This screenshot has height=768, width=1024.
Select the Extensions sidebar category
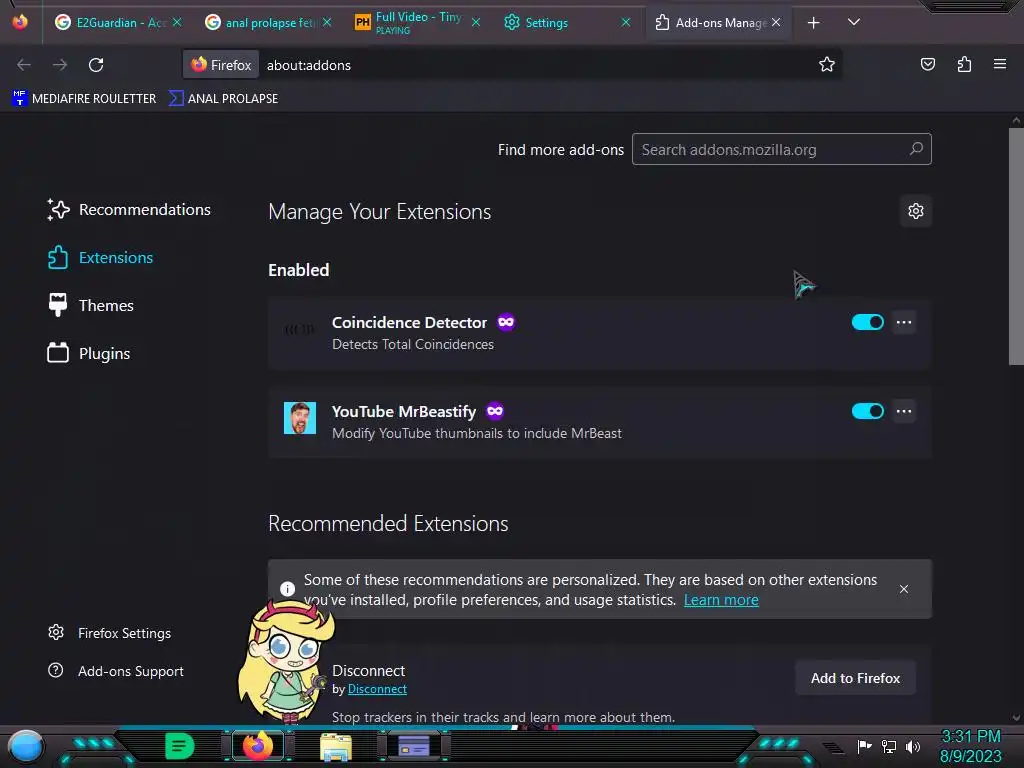coord(100,257)
